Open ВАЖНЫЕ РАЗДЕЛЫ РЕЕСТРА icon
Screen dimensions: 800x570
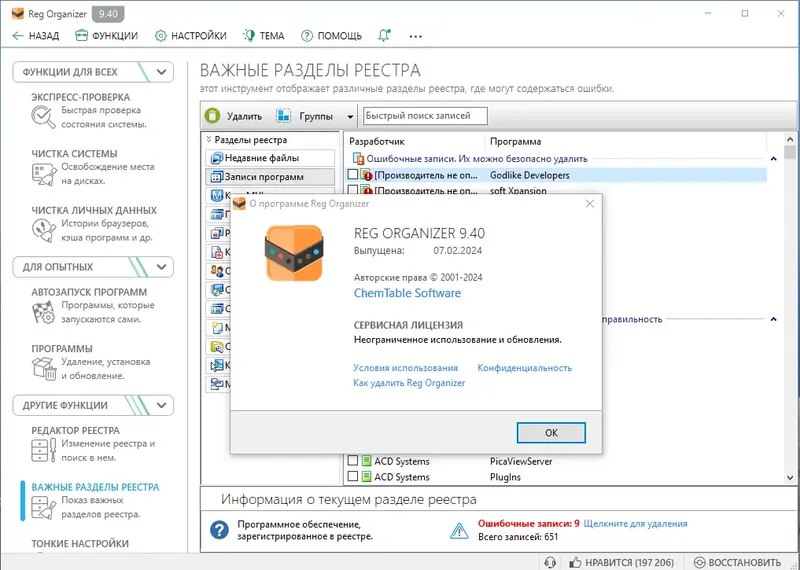tap(44, 507)
